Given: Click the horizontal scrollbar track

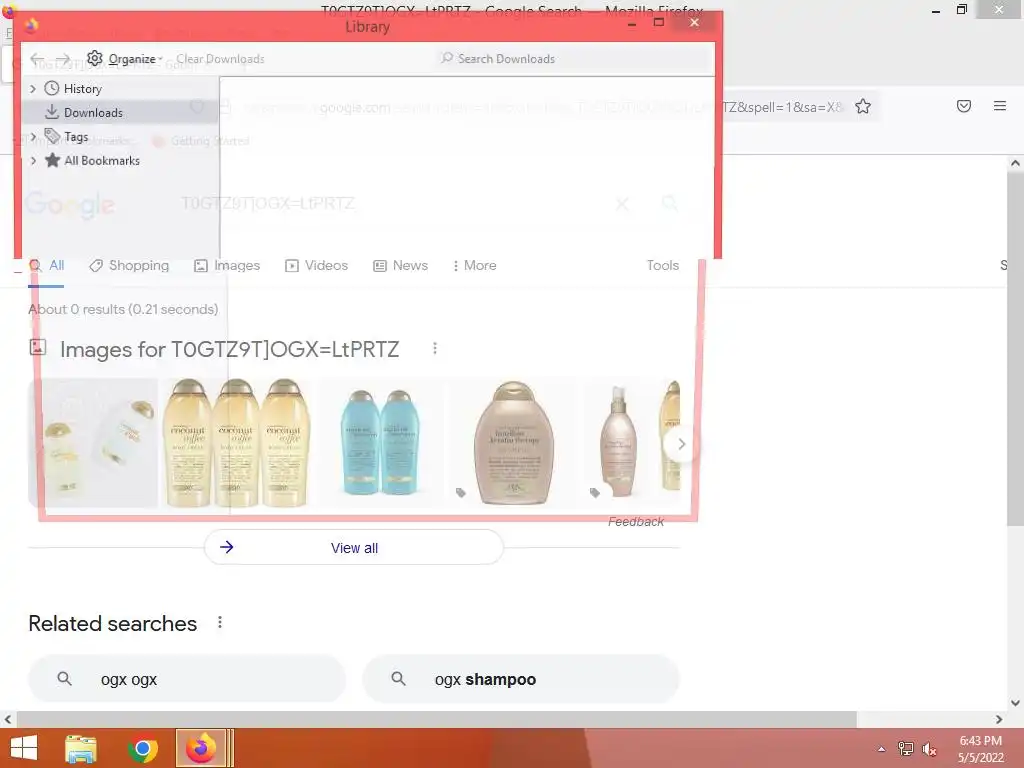Looking at the screenshot, I should tap(923, 719).
